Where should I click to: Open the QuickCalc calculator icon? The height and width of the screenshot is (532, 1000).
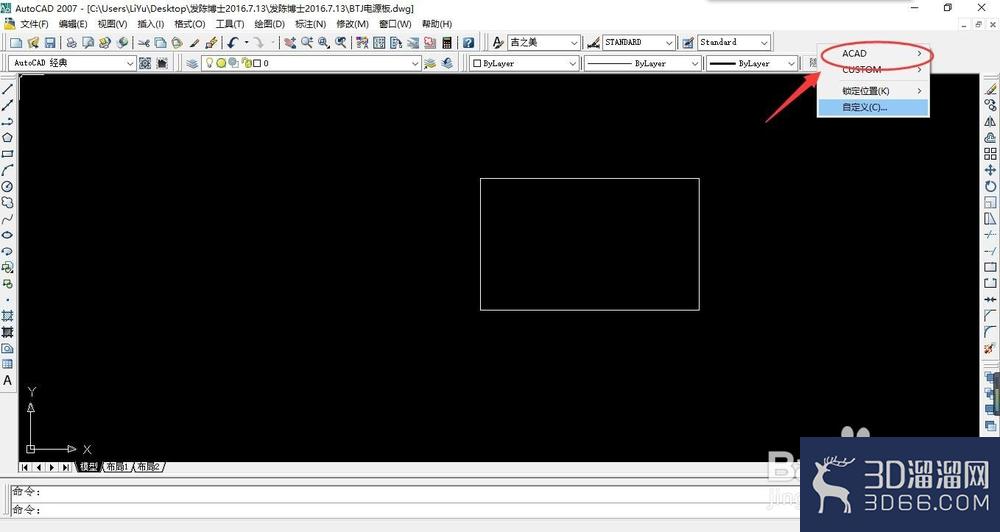point(446,42)
